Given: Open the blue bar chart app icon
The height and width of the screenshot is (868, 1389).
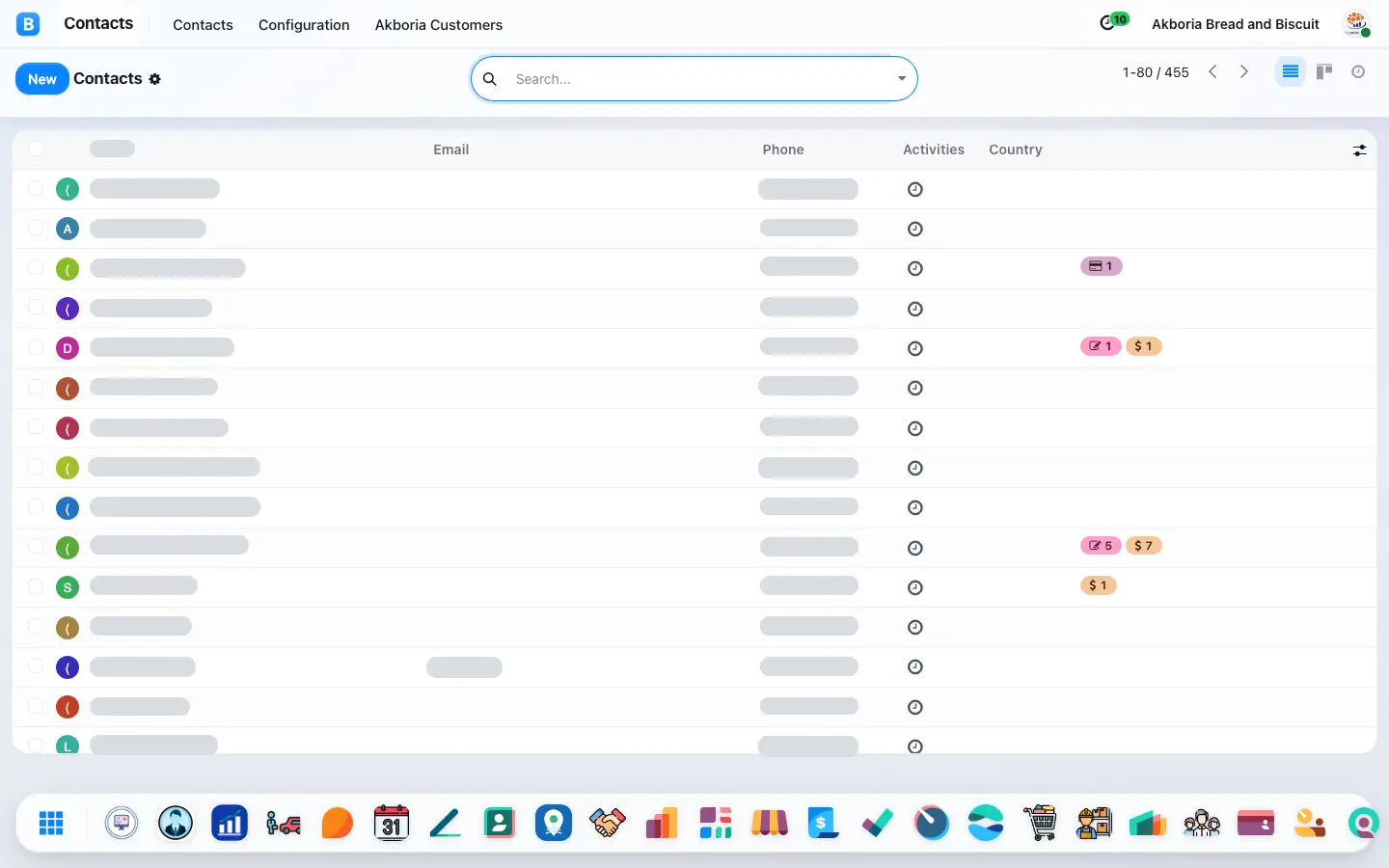Looking at the screenshot, I should 230,824.
